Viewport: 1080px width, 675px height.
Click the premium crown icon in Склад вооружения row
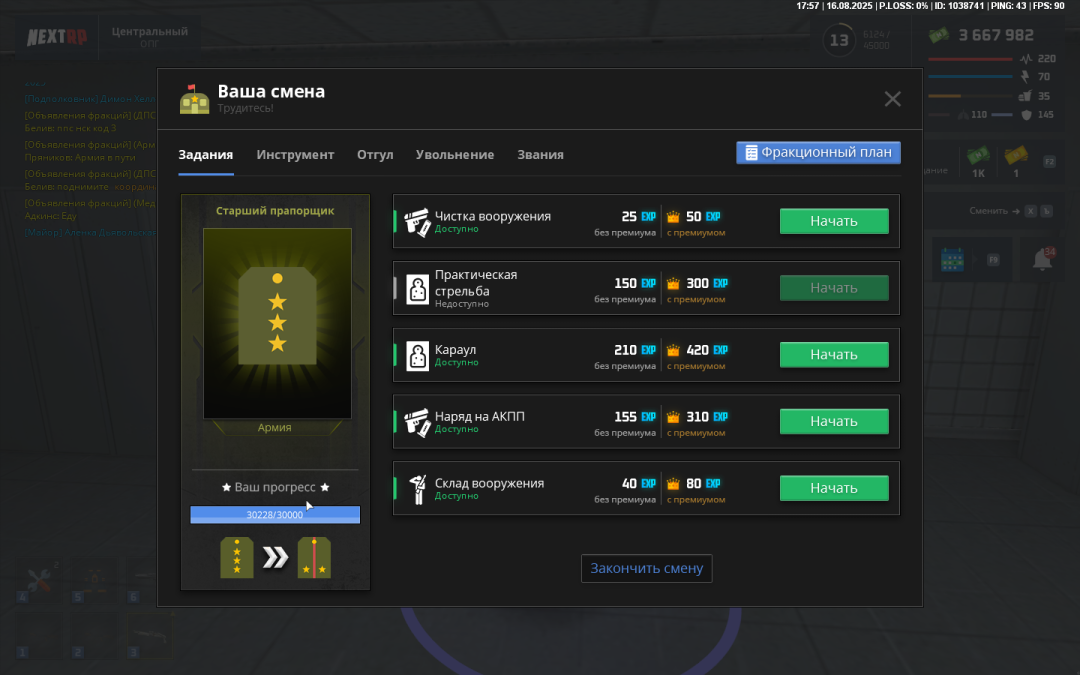(x=673, y=484)
